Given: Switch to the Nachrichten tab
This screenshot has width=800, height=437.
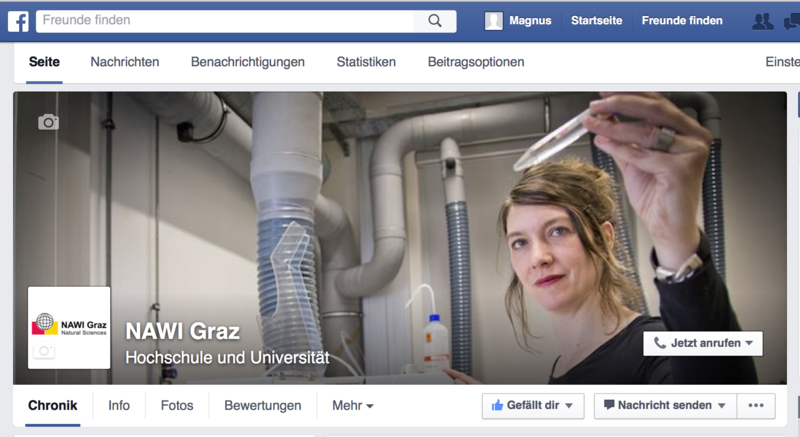Looking at the screenshot, I should pyautogui.click(x=125, y=62).
